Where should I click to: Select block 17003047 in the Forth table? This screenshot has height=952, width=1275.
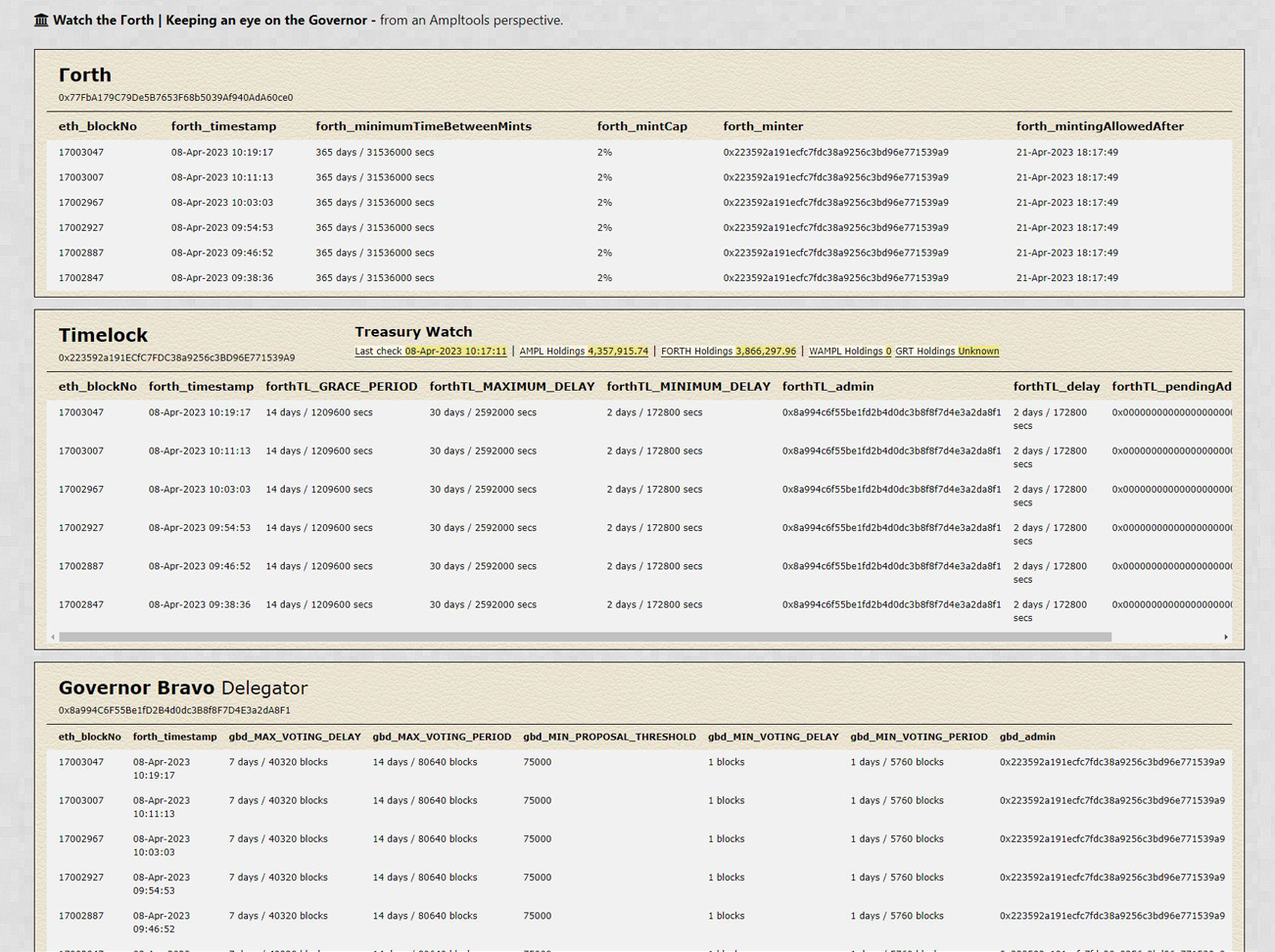coord(81,153)
